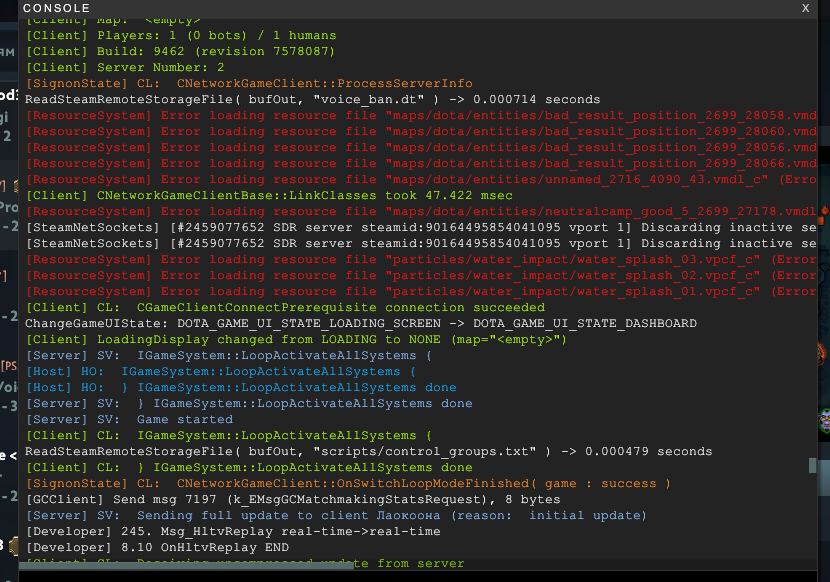The image size is (830, 582).
Task: Select the bad_result_position_2699_28066 error line
Action: [421, 164]
